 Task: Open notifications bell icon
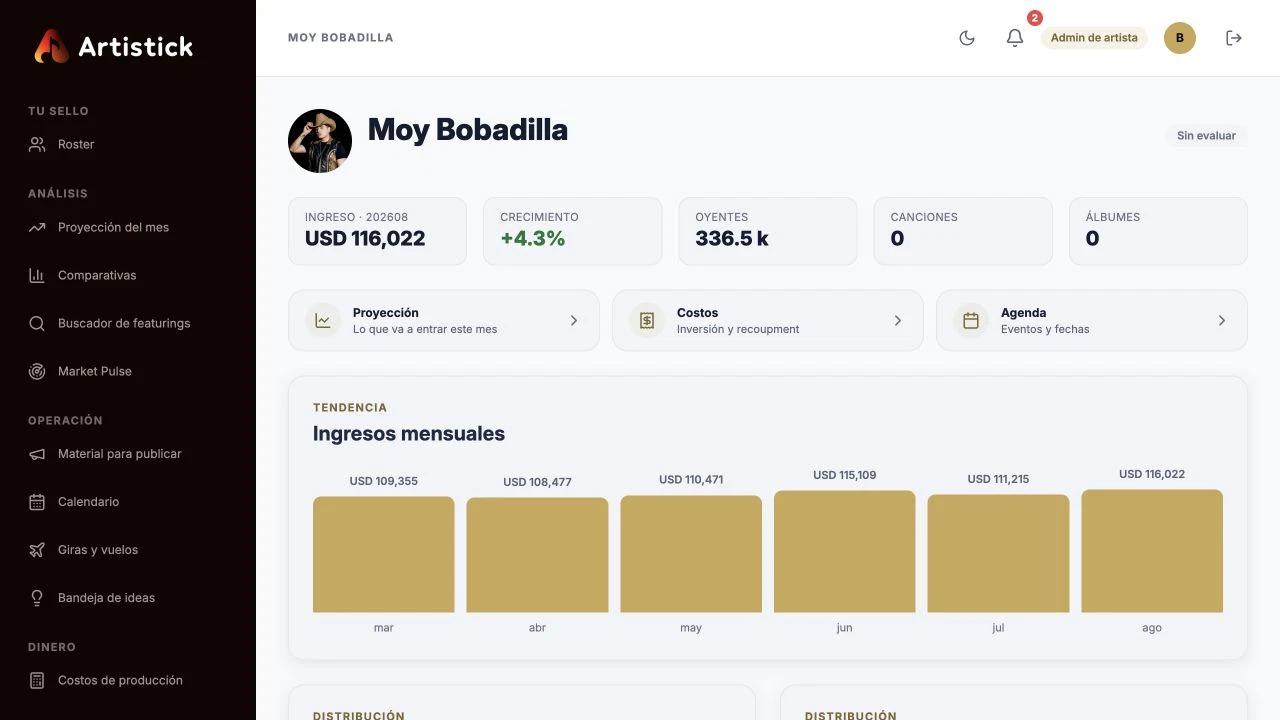[1015, 38]
